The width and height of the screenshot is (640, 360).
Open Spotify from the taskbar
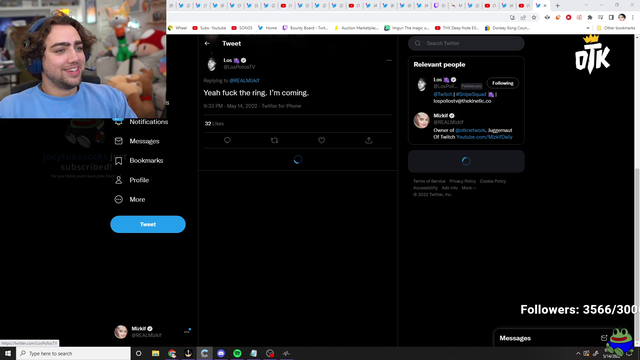237,353
